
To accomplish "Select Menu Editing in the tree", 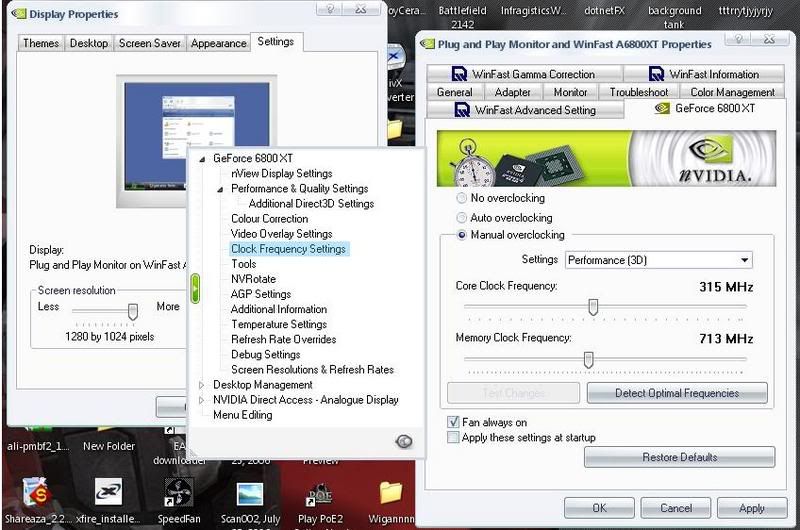I will [x=242, y=415].
